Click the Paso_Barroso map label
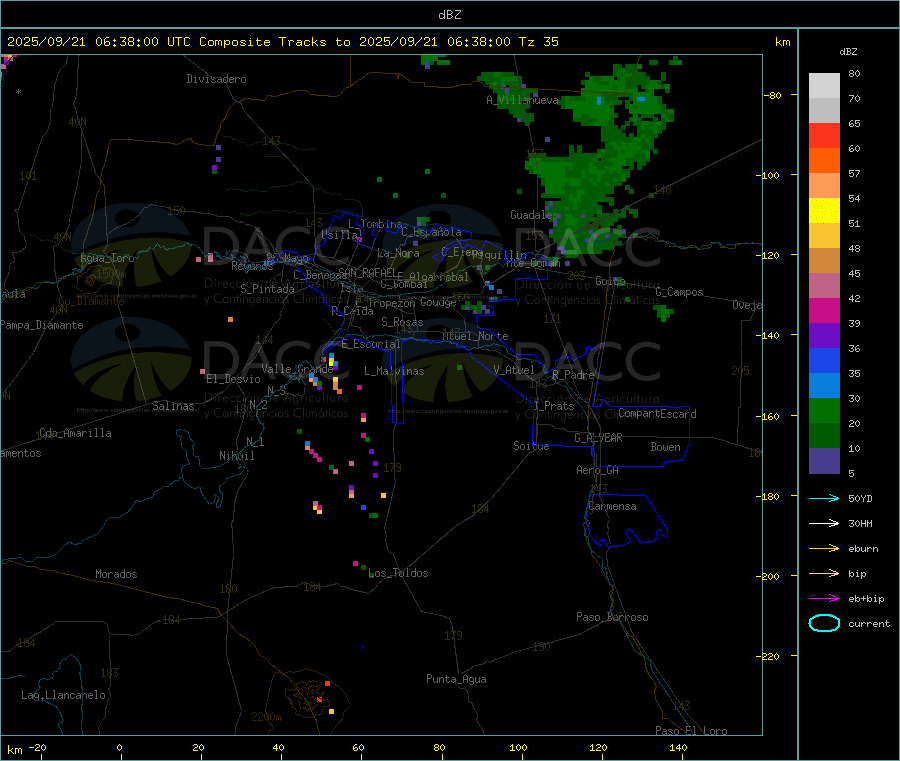 pyautogui.click(x=612, y=617)
